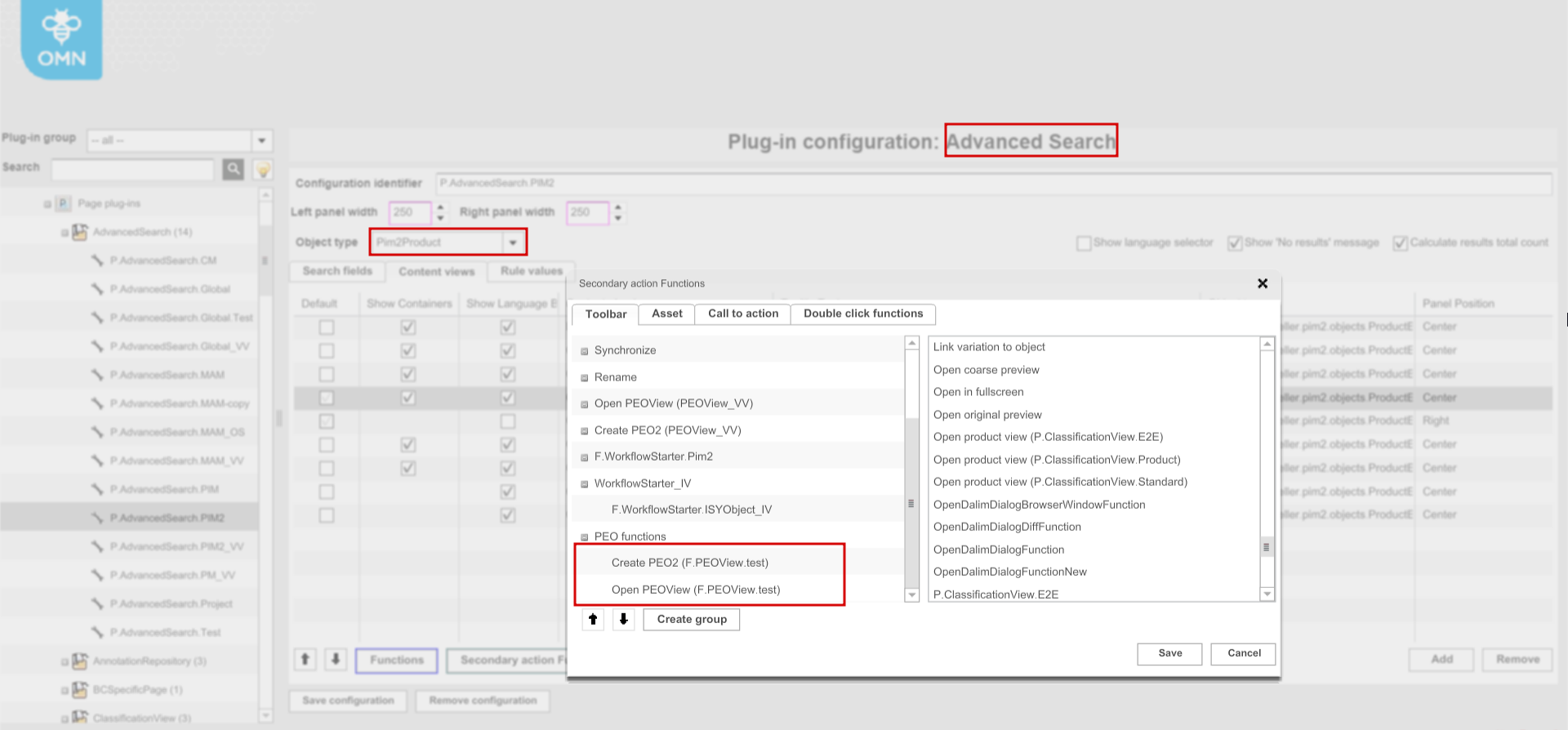Click group icon next to Rename
Viewport: 1568px width, 730px height.
coord(585,378)
